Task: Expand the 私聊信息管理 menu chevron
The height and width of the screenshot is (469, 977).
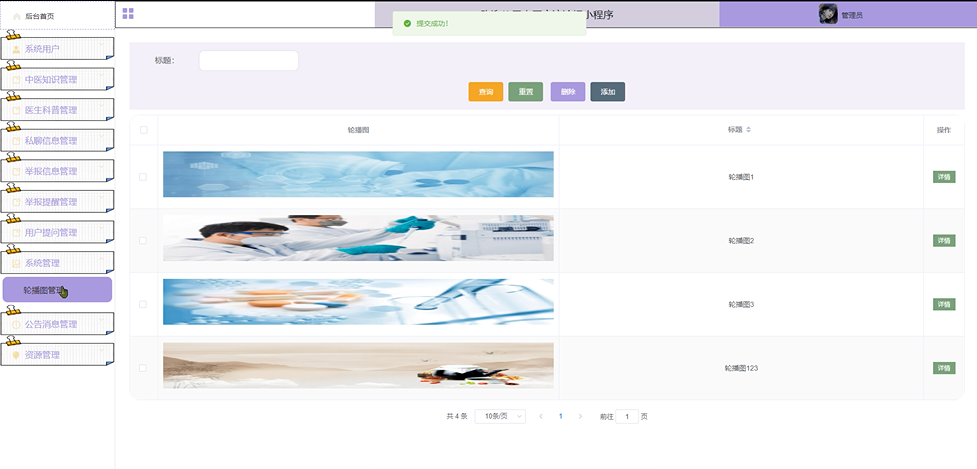Action: [102, 136]
